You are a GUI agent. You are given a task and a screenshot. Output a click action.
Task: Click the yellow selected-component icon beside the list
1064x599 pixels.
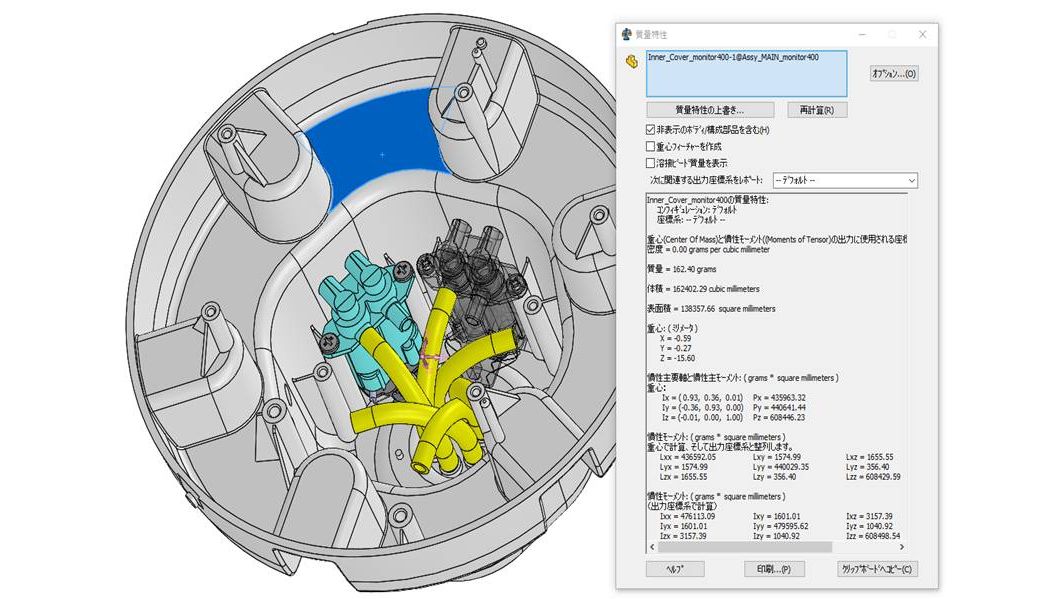tap(632, 62)
